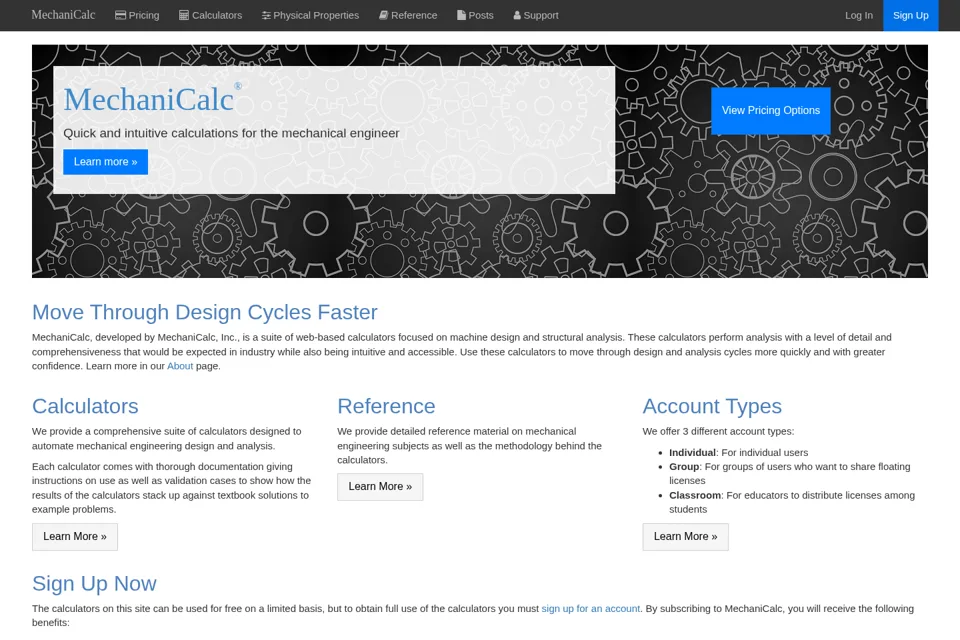
Task: Follow the 'sign up for an account' link
Action: [591, 609]
